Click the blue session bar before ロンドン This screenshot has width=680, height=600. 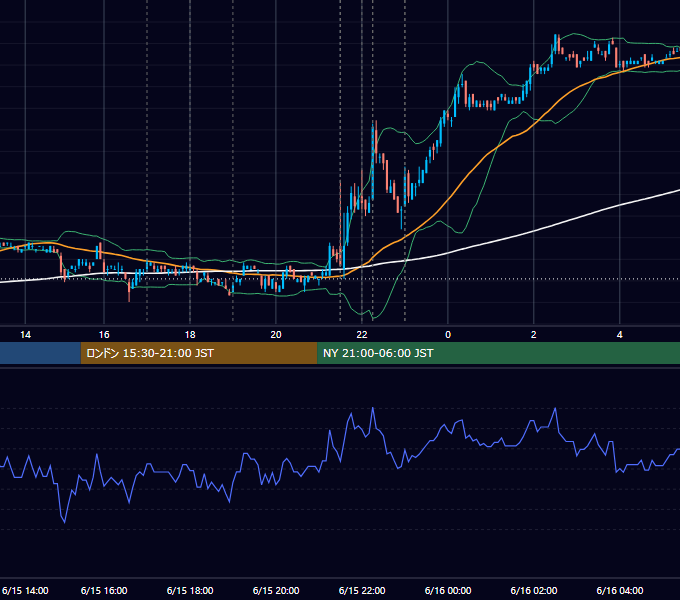40,353
